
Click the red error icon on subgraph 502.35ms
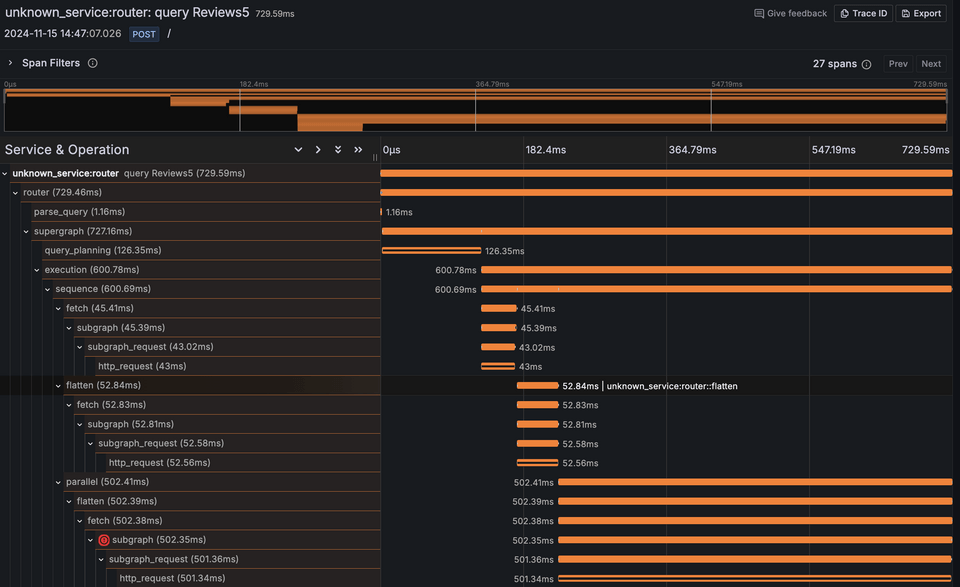[x=104, y=540]
